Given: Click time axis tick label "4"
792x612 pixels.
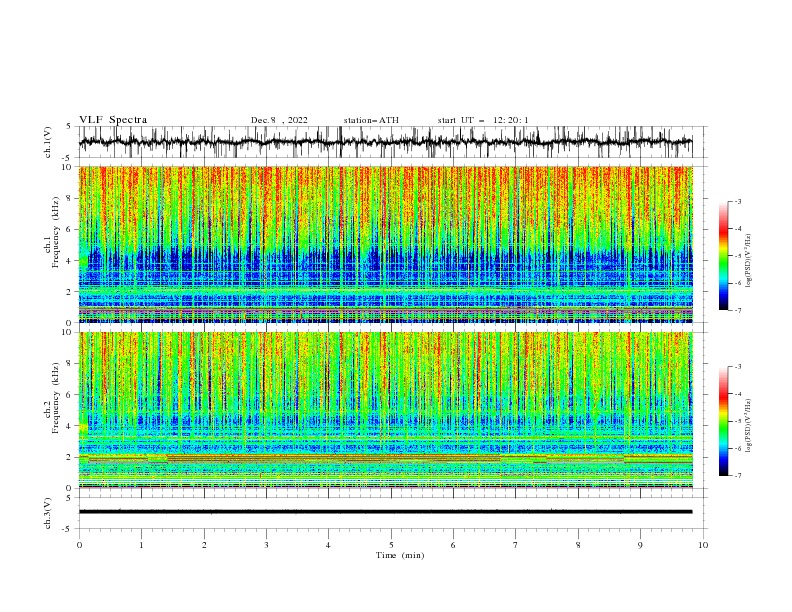Looking at the screenshot, I should coord(328,545).
